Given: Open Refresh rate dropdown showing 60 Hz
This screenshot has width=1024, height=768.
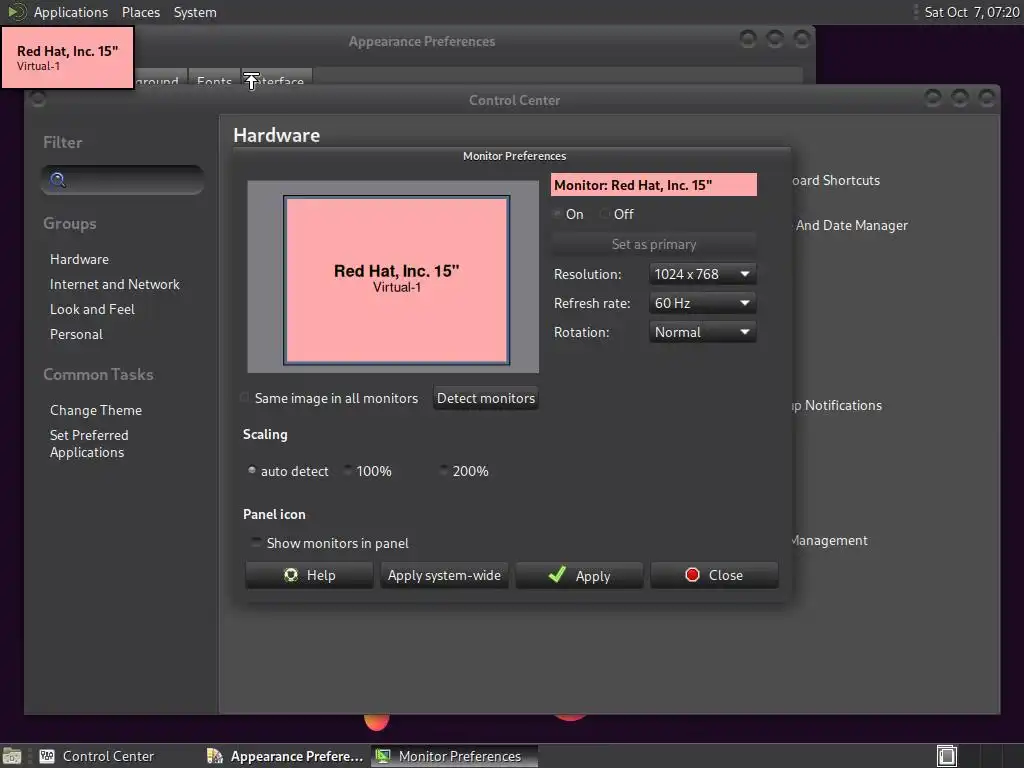Looking at the screenshot, I should (x=703, y=303).
